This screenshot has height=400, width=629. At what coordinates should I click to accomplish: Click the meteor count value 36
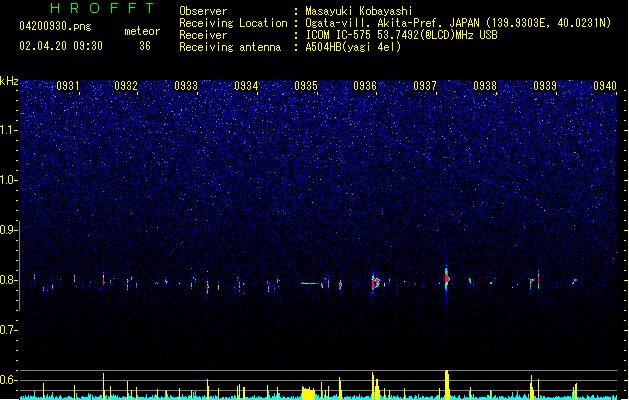click(x=145, y=46)
